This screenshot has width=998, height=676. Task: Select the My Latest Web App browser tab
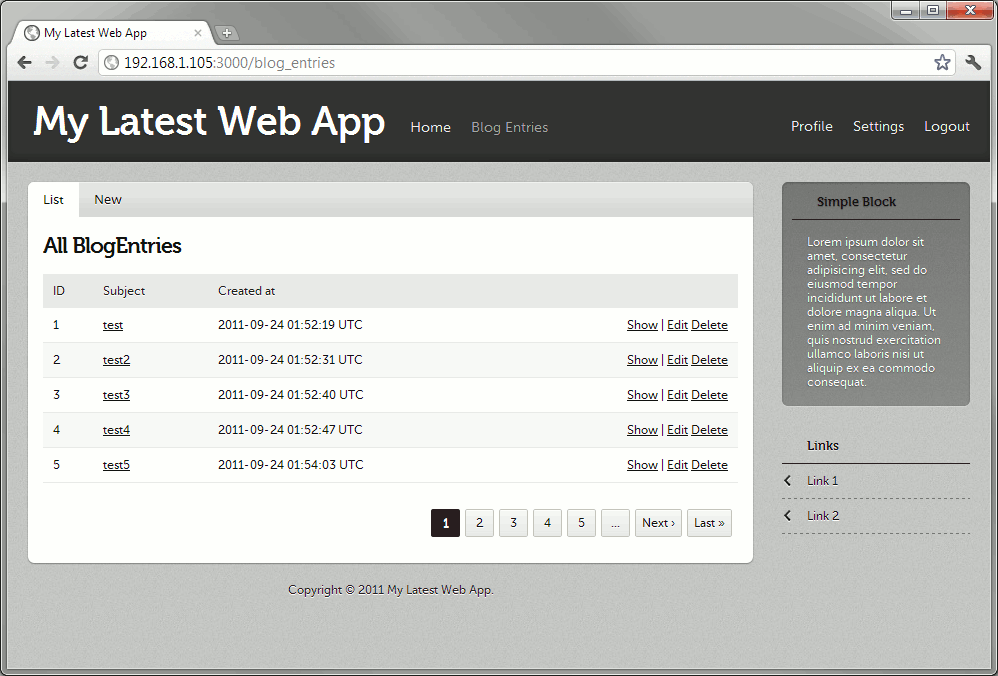tap(111, 33)
